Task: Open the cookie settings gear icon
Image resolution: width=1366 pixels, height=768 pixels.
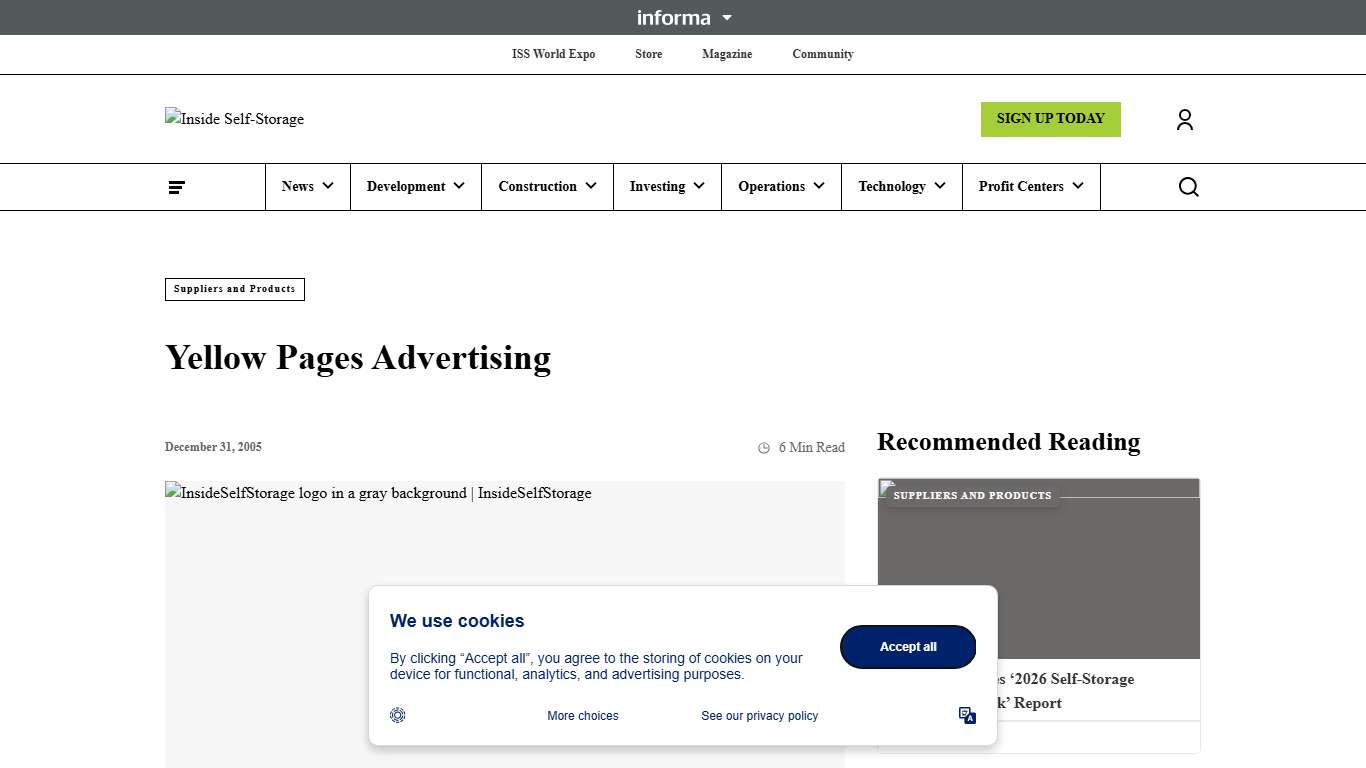Action: [397, 715]
